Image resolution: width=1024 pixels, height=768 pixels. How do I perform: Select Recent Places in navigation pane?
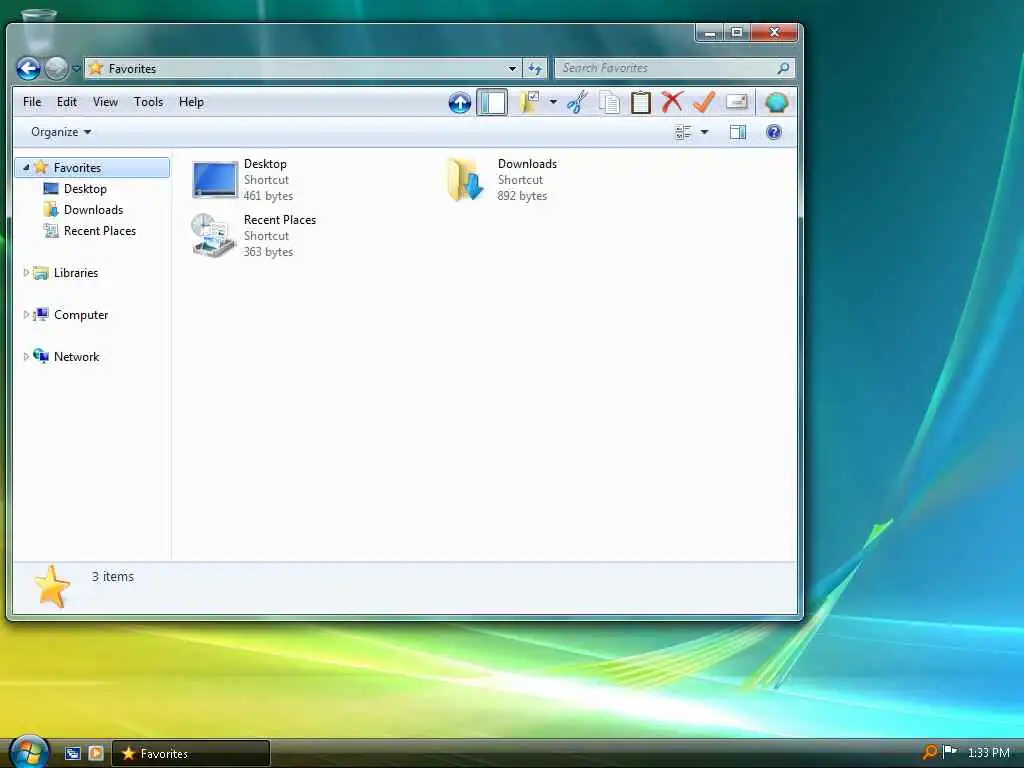[100, 231]
